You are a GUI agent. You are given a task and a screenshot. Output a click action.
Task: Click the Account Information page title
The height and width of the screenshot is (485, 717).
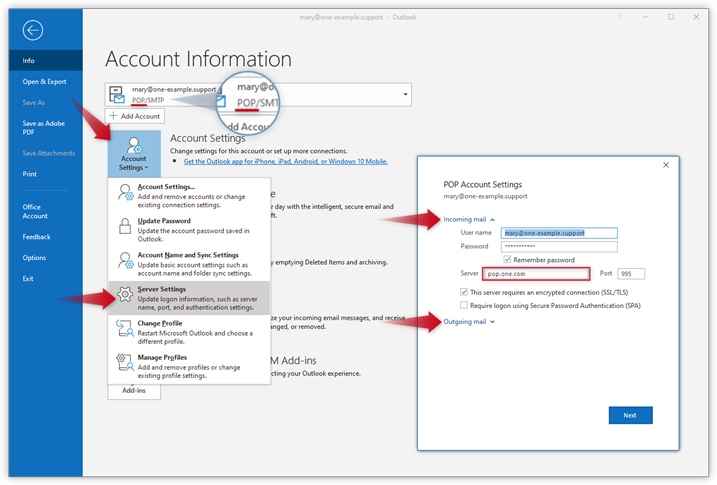pyautogui.click(x=198, y=59)
